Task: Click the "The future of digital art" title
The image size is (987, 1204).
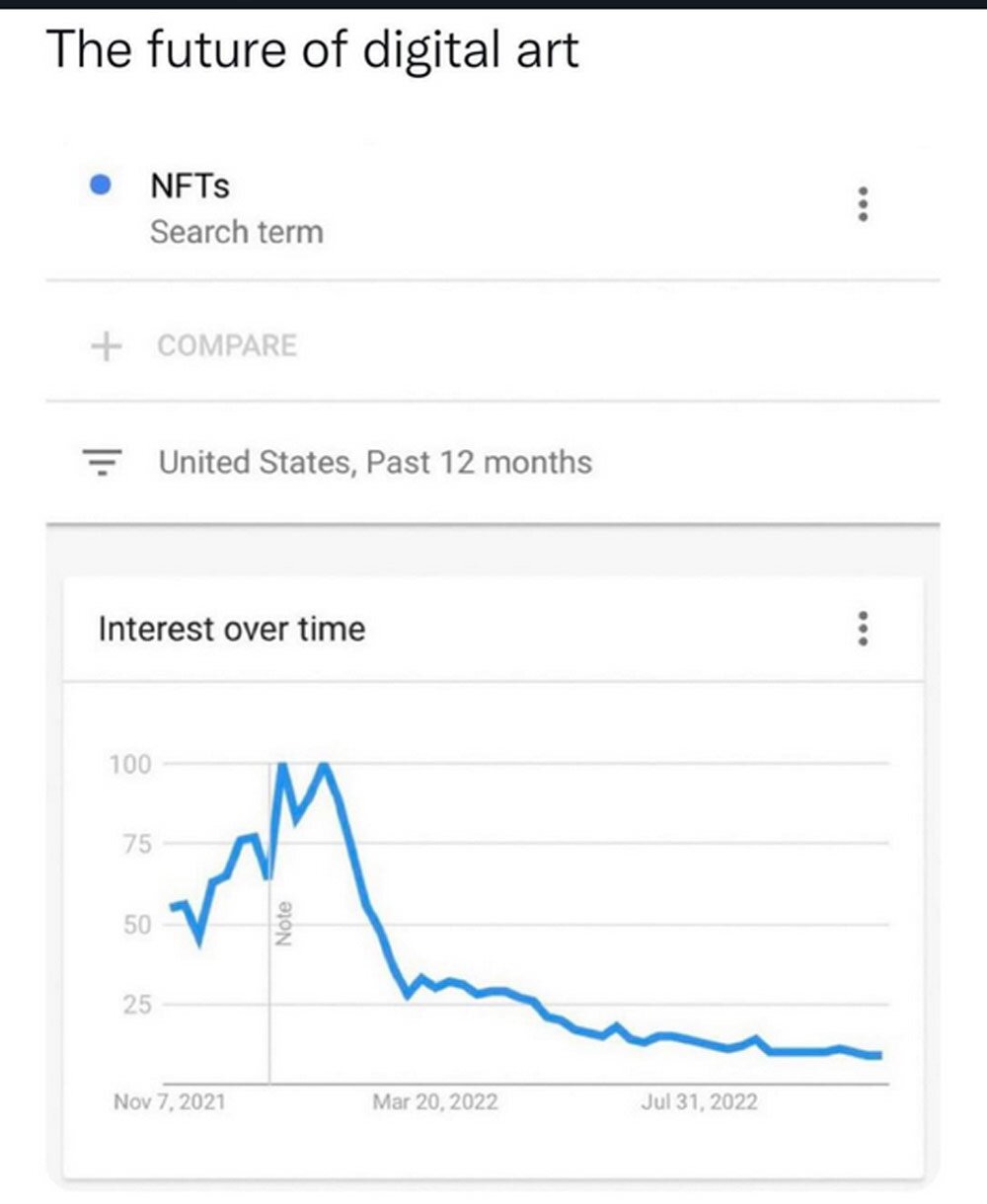Action: pyautogui.click(x=313, y=49)
